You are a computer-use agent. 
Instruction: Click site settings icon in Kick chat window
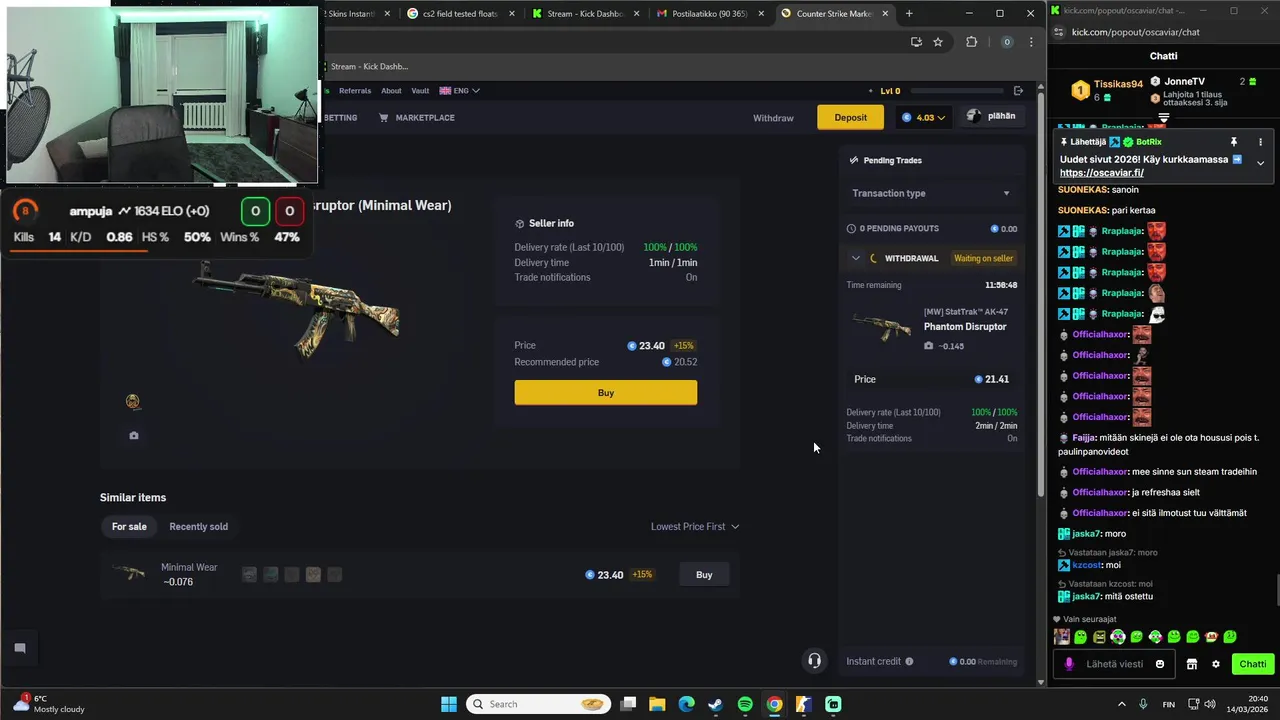point(1059,32)
